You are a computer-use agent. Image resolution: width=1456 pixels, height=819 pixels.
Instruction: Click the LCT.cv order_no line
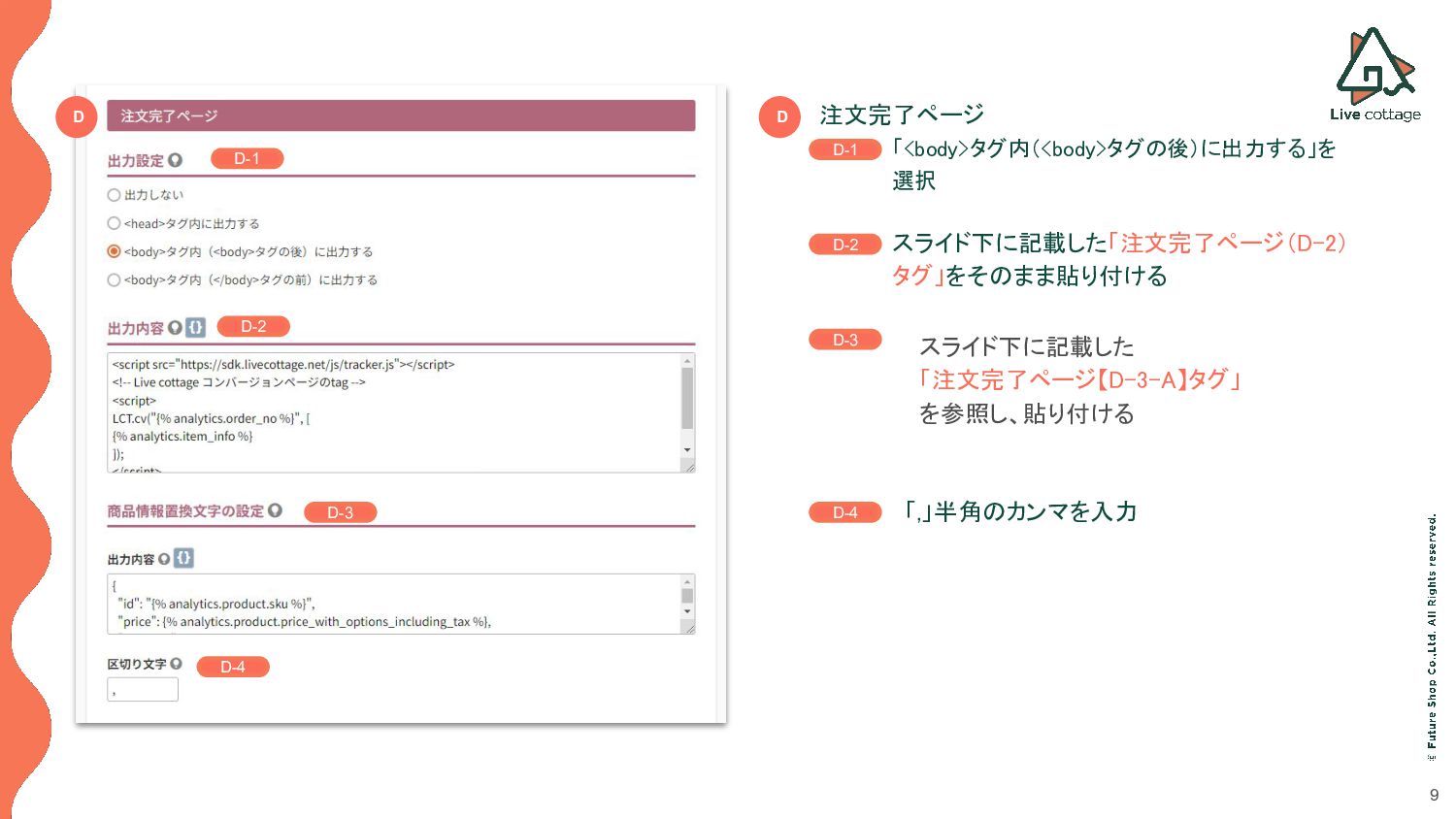[211, 418]
